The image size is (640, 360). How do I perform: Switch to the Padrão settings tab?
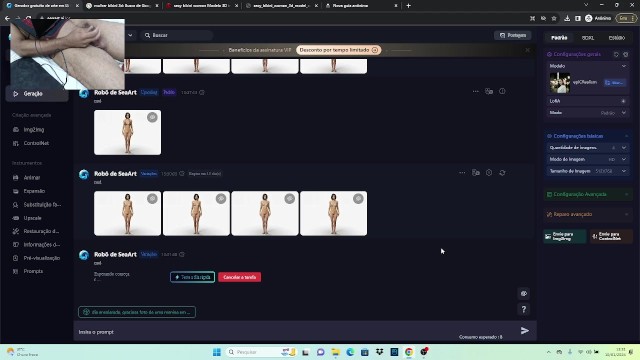(559, 38)
